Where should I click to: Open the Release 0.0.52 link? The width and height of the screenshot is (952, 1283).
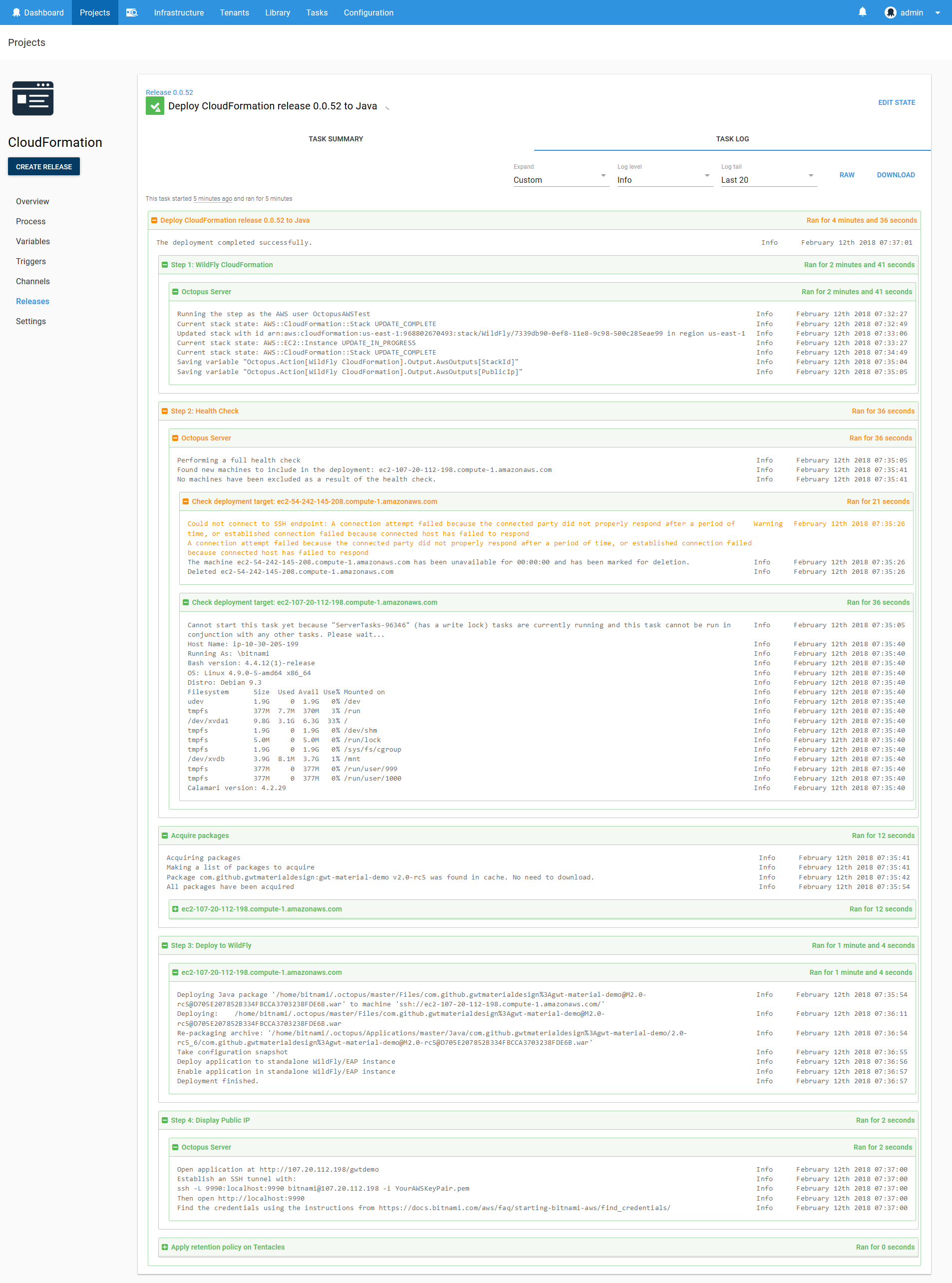click(169, 92)
